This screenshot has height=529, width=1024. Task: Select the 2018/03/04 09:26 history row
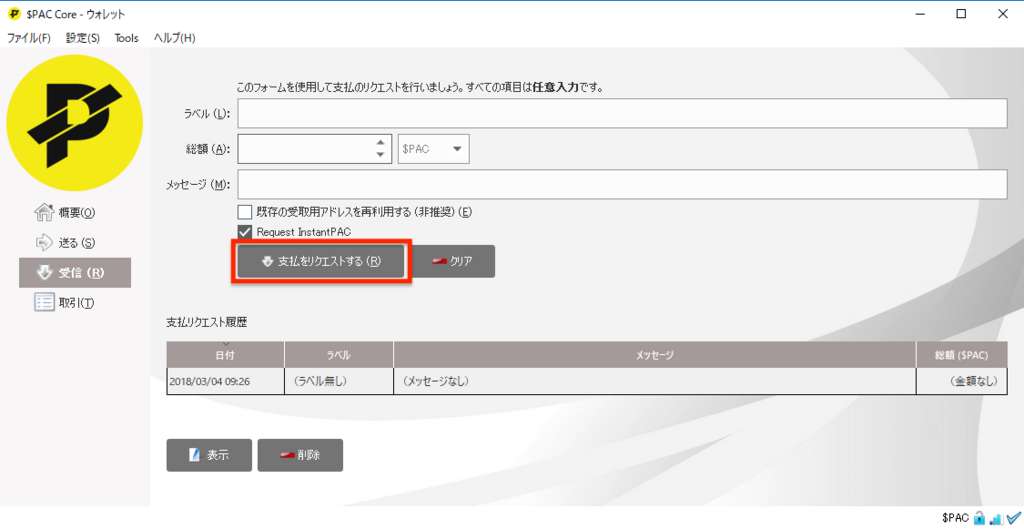click(586, 381)
